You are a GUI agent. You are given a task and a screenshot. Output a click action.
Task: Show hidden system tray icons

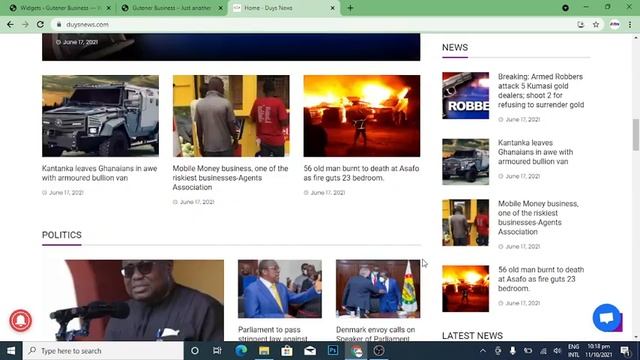pos(483,351)
